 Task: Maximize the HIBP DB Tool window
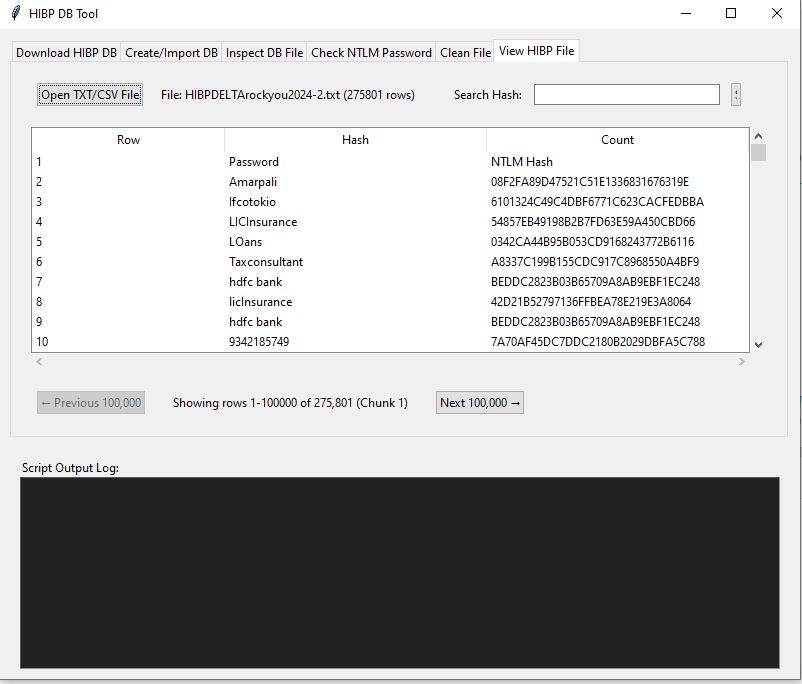tap(731, 14)
